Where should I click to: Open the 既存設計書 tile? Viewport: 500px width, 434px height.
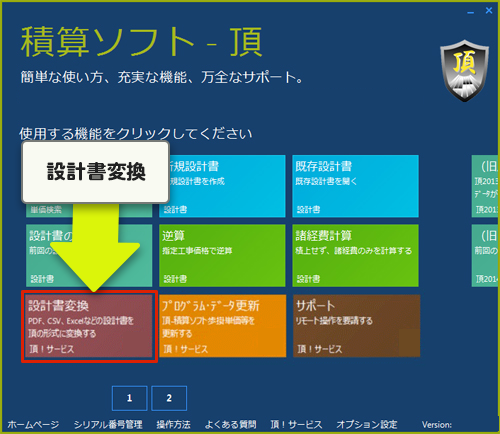(355, 186)
